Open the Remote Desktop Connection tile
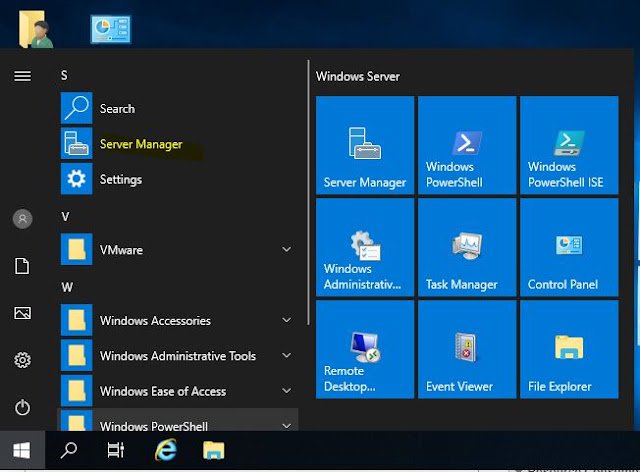 [365, 349]
